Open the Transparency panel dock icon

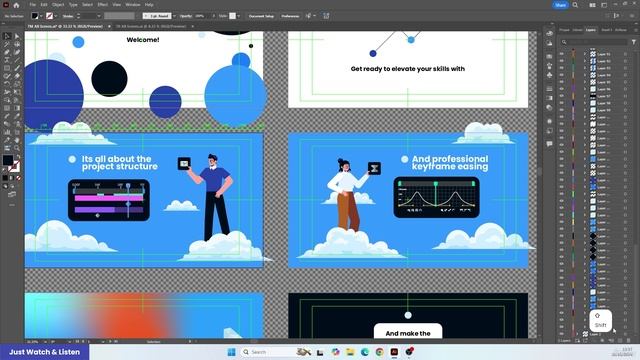pyautogui.click(x=549, y=108)
